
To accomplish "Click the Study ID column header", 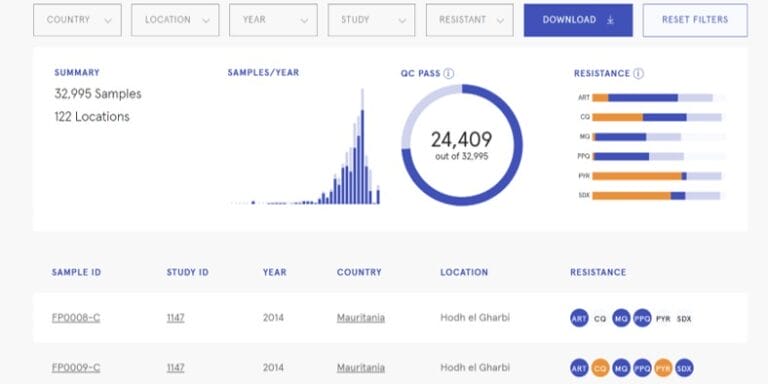I will (x=188, y=272).
